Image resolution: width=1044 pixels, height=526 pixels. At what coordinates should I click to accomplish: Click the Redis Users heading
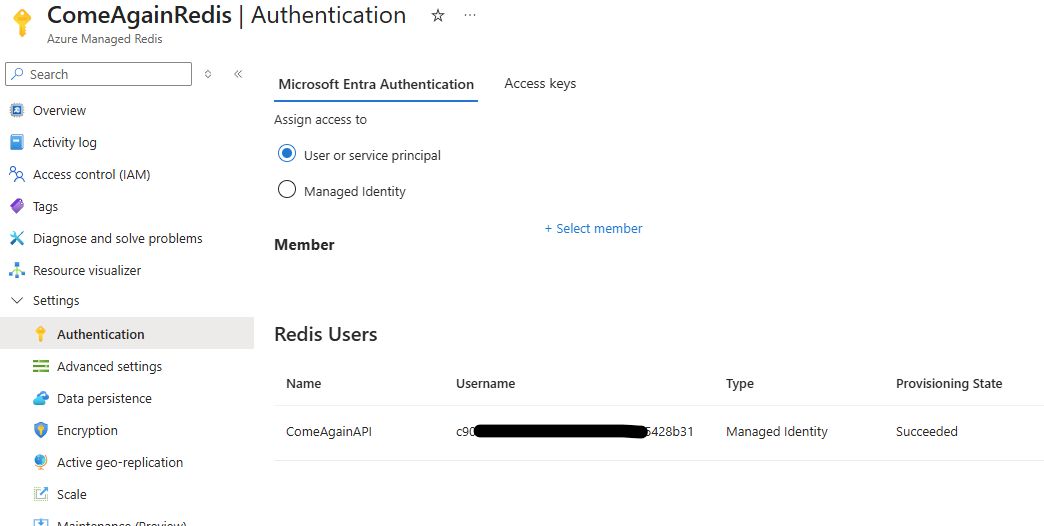click(x=326, y=334)
